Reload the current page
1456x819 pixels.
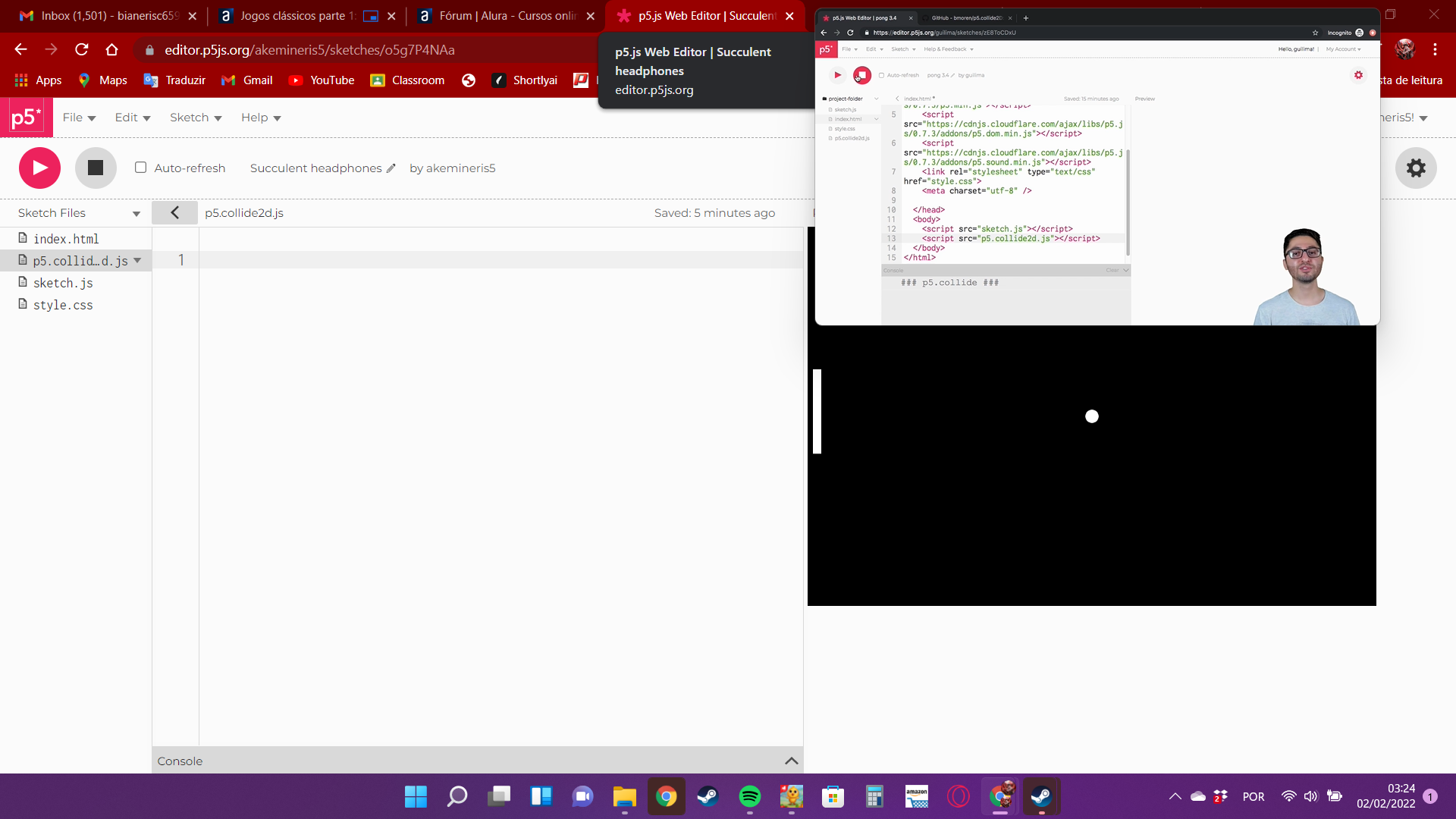(x=81, y=49)
